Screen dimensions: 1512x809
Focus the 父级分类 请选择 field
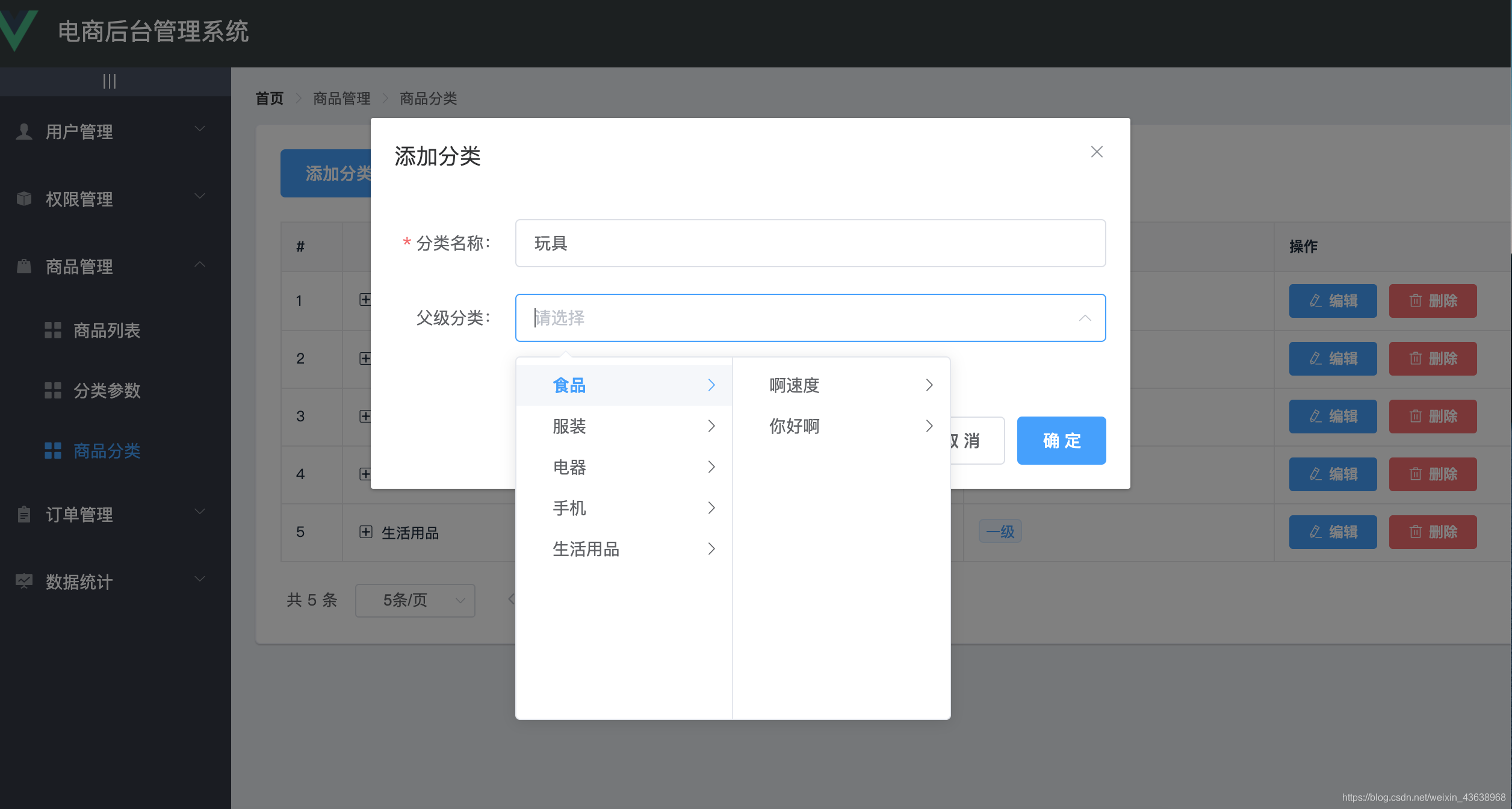[810, 318]
